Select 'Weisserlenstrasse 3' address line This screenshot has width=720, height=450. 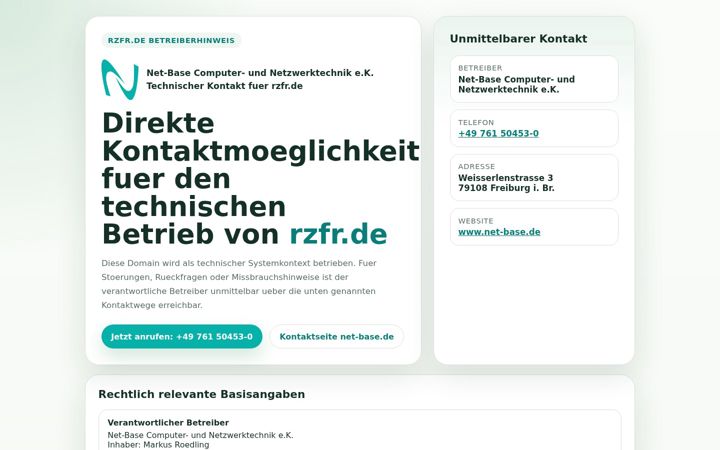coord(506,178)
